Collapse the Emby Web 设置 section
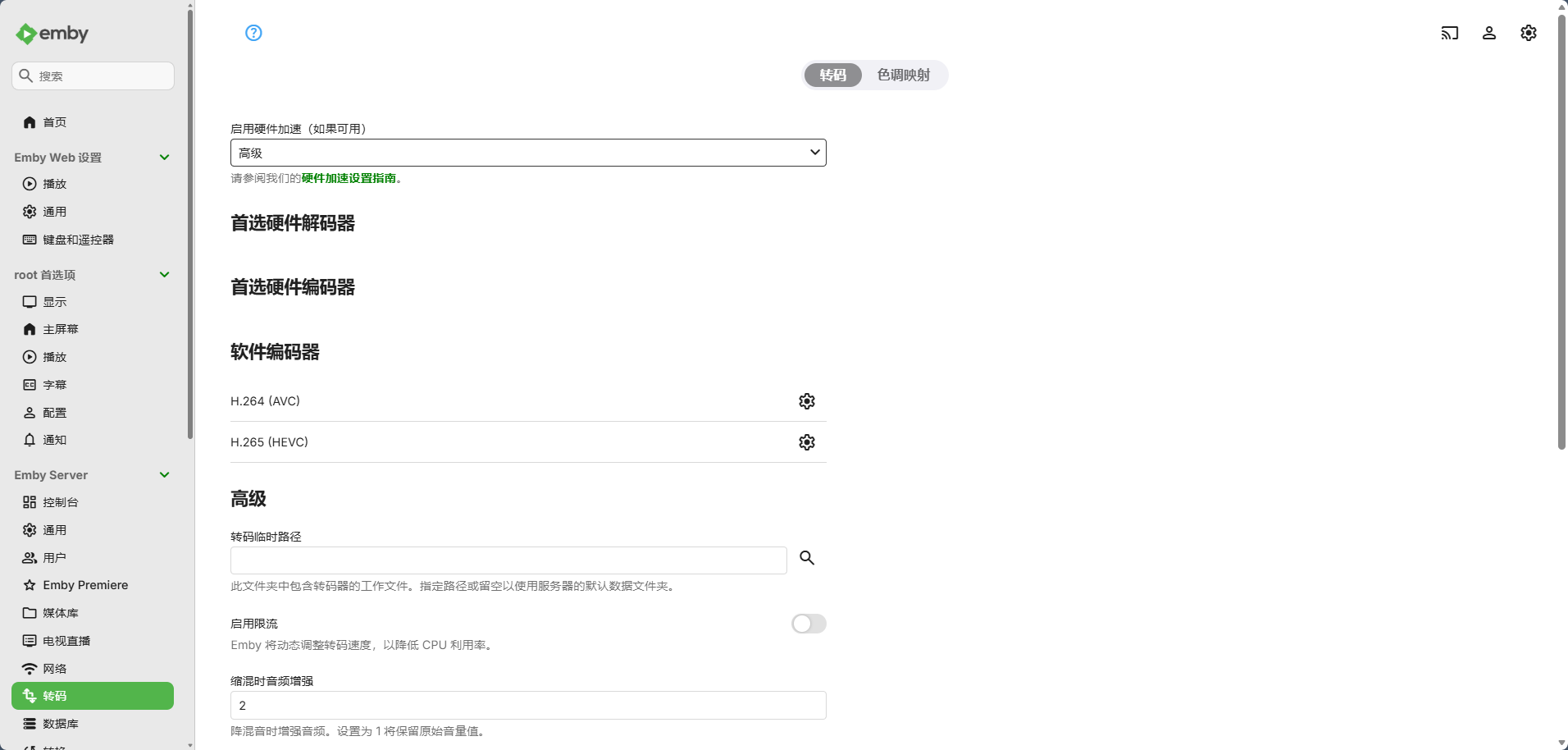The image size is (1568, 750). pyautogui.click(x=164, y=158)
